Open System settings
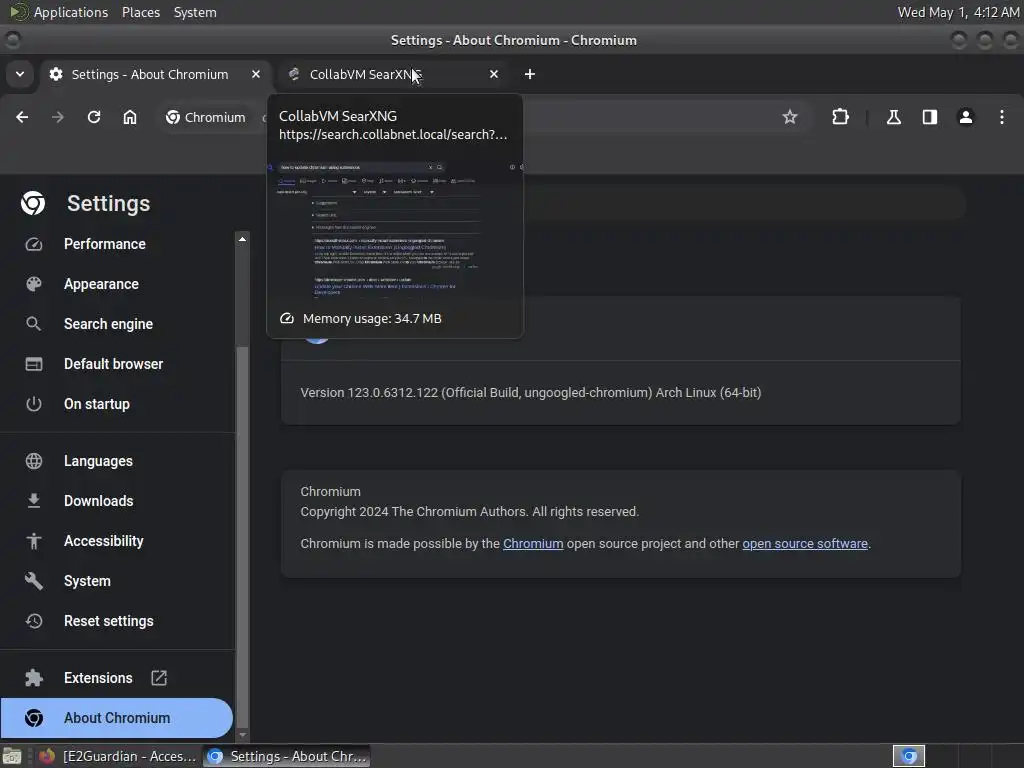1024x768 pixels. point(87,581)
